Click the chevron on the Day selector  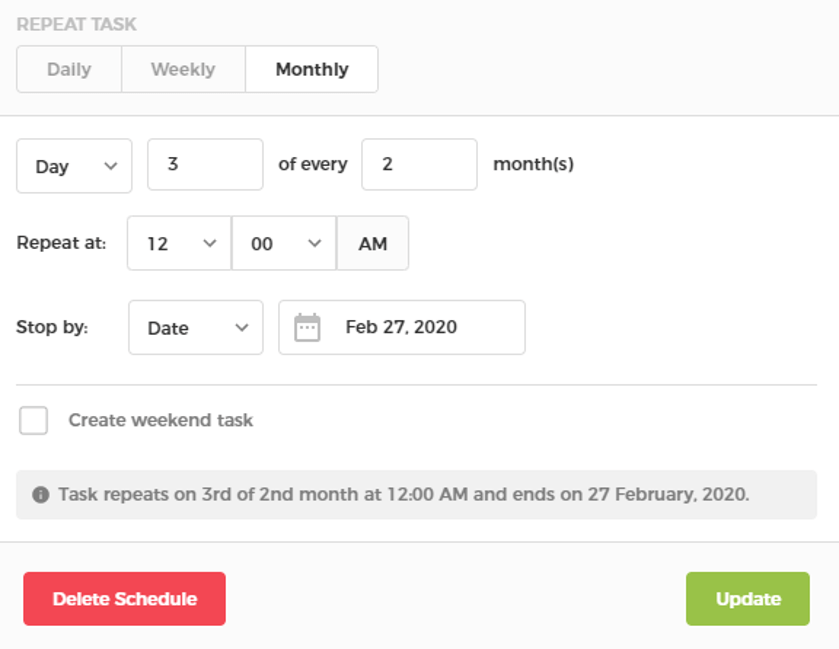(113, 164)
